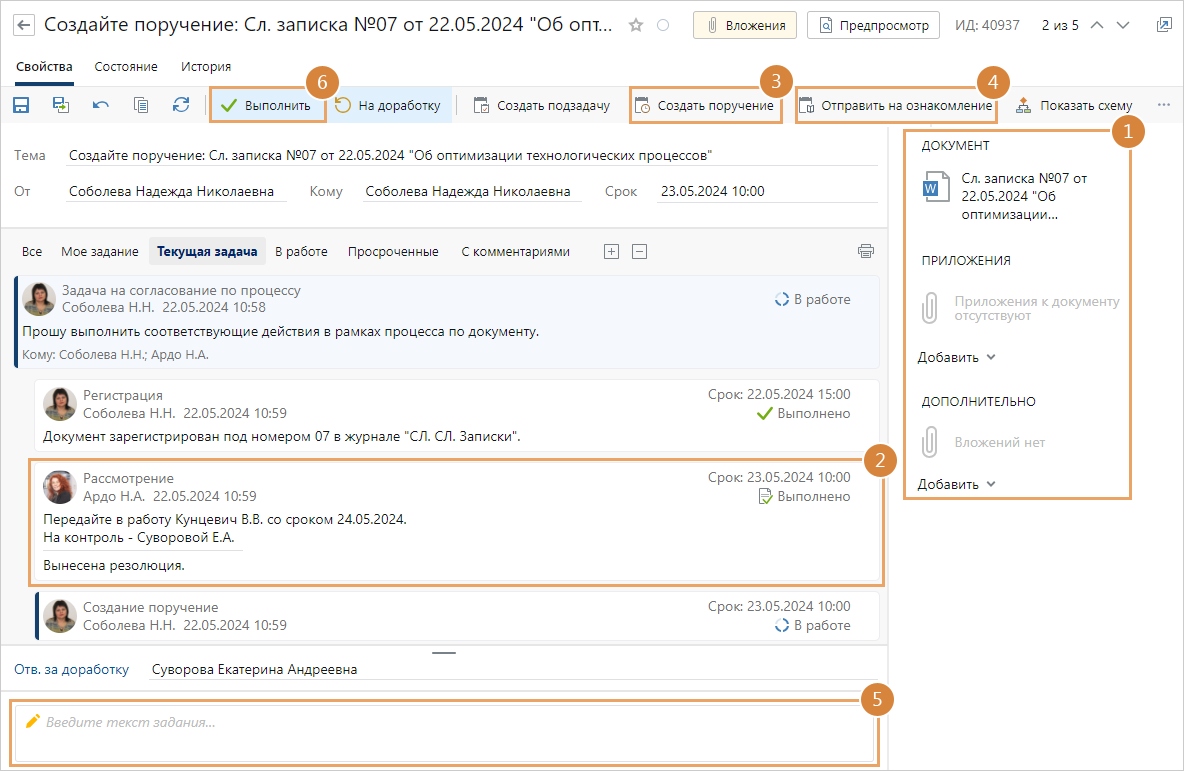1184x771 pixels.
Task: Print the task thread with printer icon
Action: tap(865, 251)
